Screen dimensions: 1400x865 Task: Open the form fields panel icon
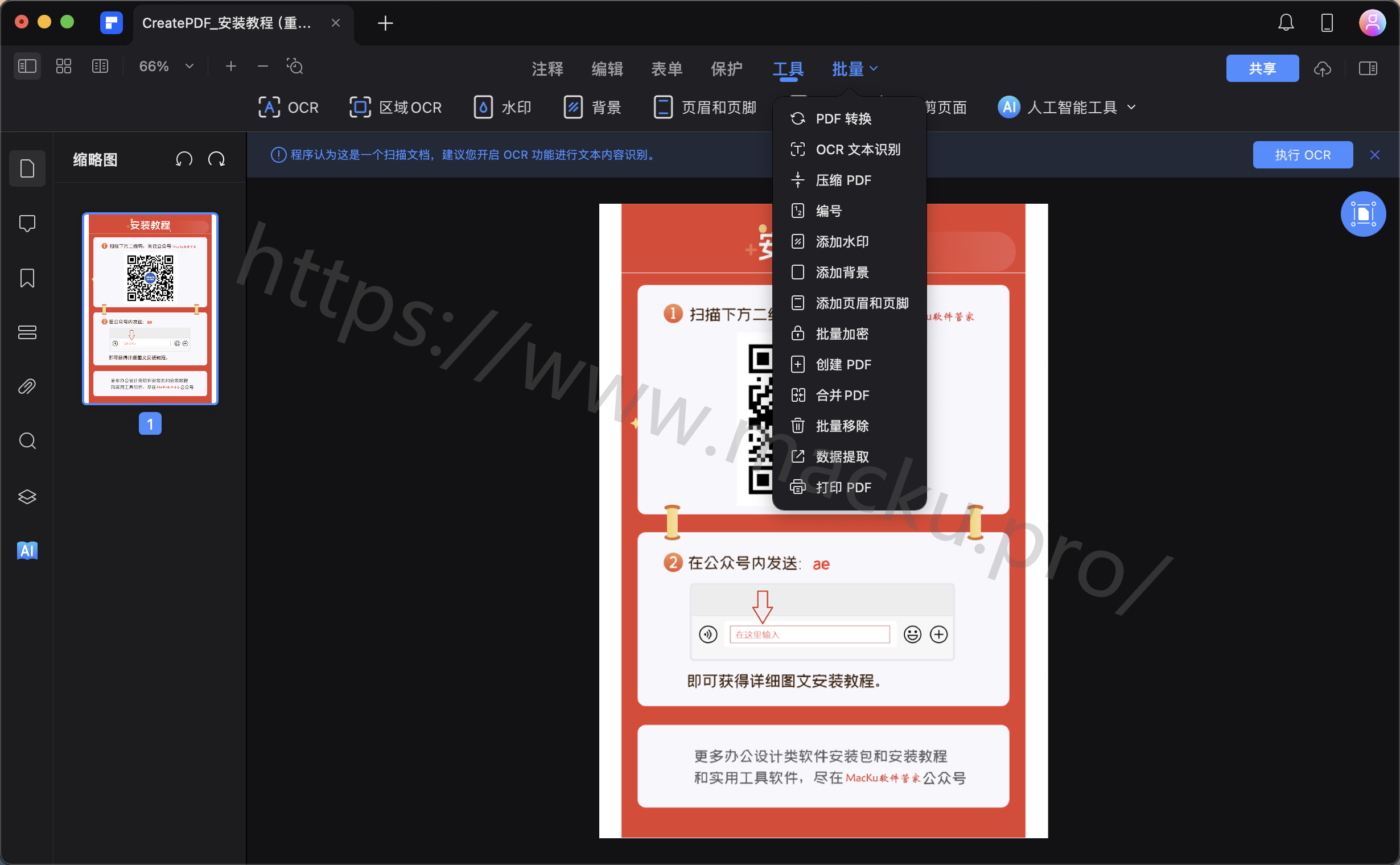27,332
